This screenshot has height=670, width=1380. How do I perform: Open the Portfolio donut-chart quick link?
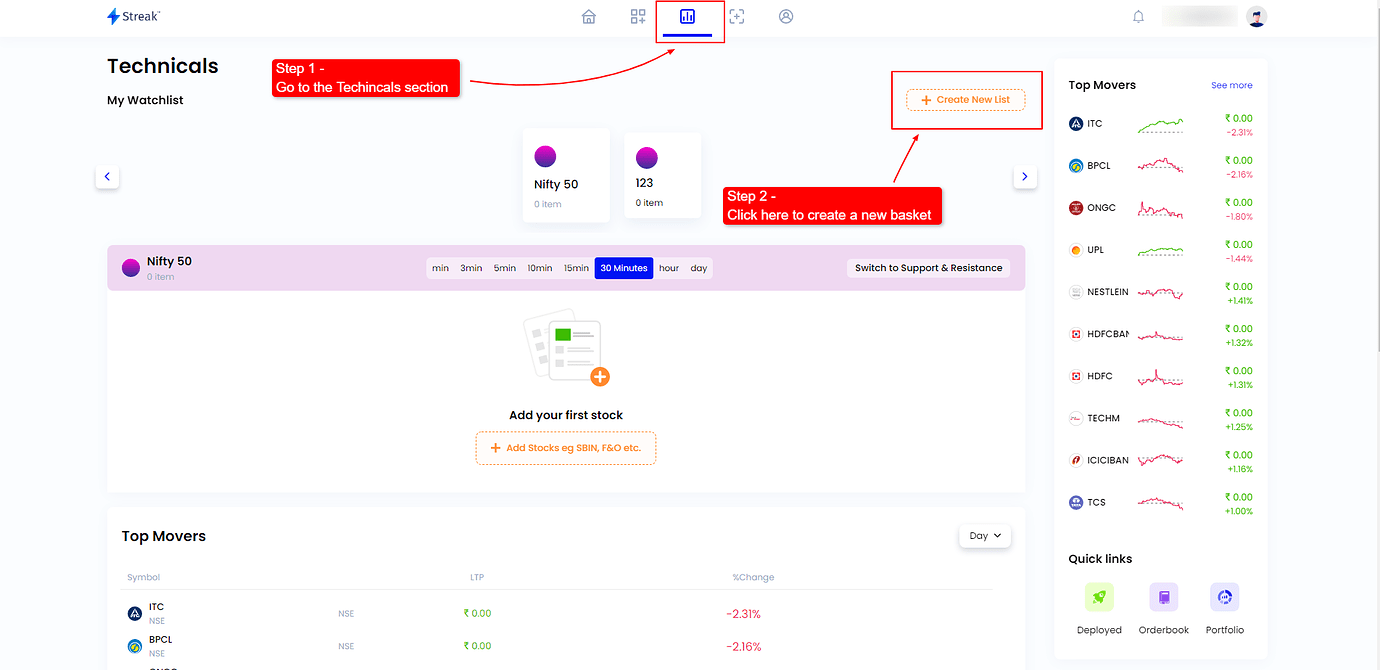pyautogui.click(x=1224, y=596)
